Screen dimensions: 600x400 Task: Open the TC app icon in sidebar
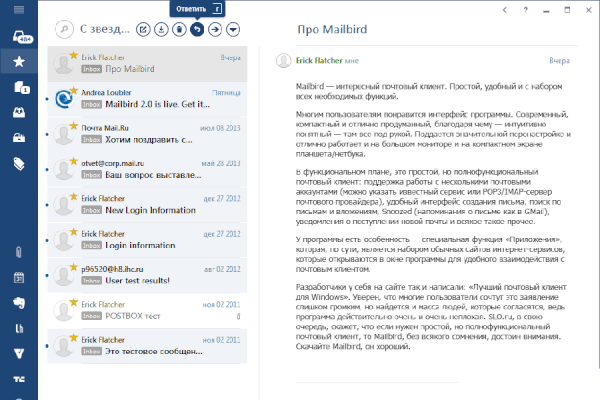coord(19,379)
